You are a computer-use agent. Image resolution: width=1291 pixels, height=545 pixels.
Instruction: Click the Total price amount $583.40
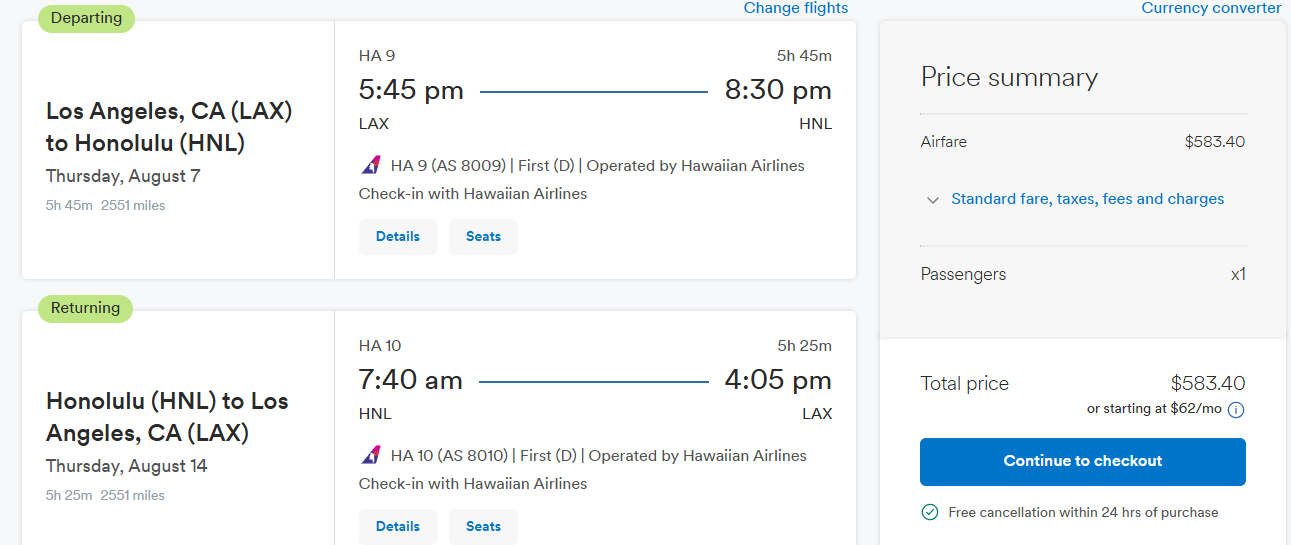click(1207, 383)
